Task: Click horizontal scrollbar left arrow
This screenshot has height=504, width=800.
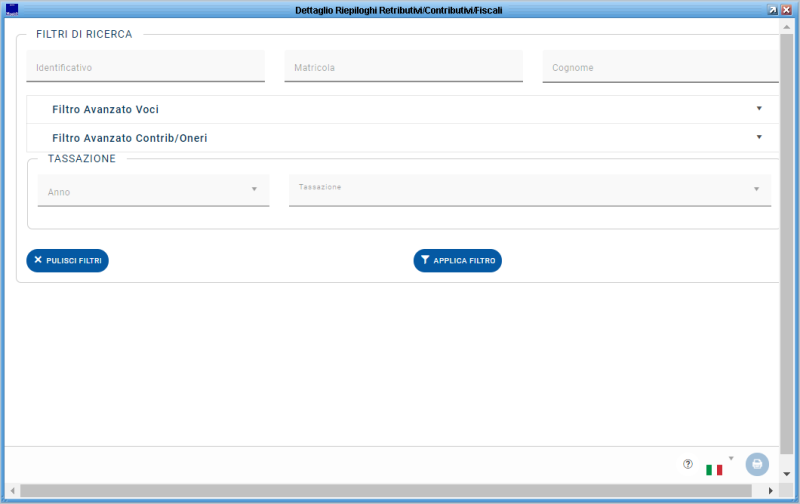Action: click(x=12, y=491)
